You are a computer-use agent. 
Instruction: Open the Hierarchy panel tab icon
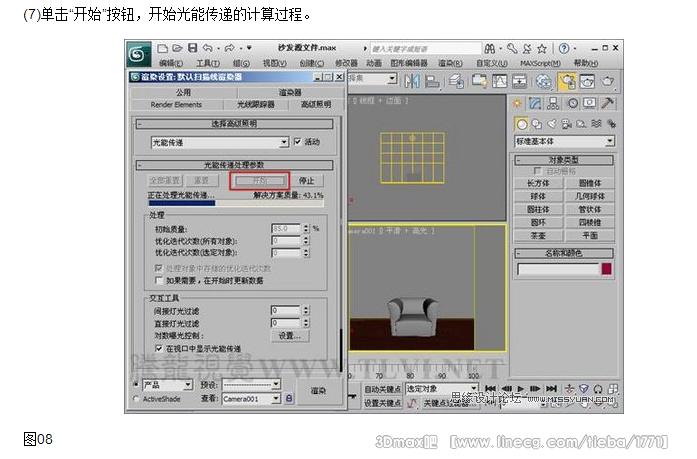[x=553, y=104]
